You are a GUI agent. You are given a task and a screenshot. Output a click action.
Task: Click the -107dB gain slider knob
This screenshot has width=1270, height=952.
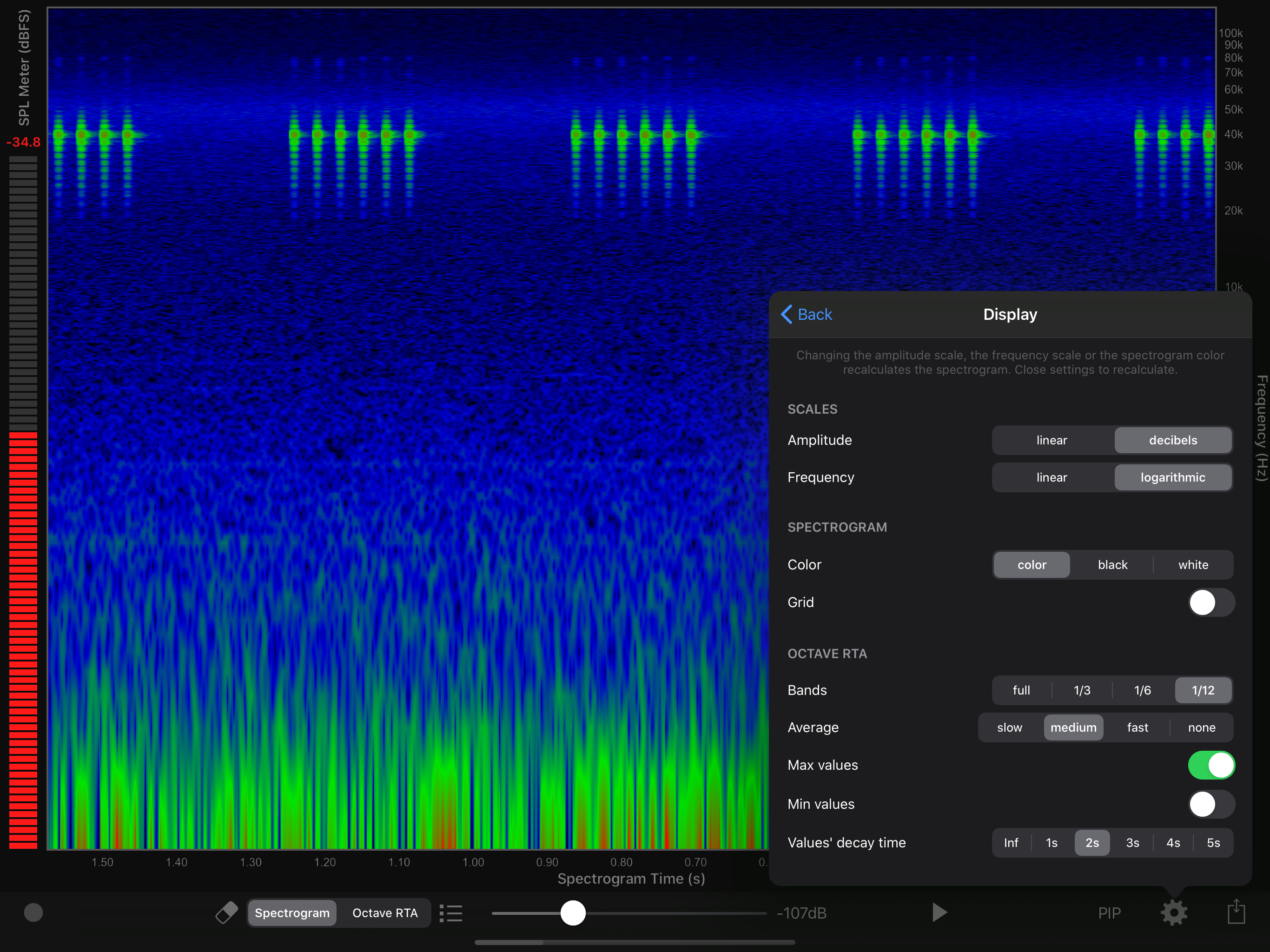(x=572, y=913)
